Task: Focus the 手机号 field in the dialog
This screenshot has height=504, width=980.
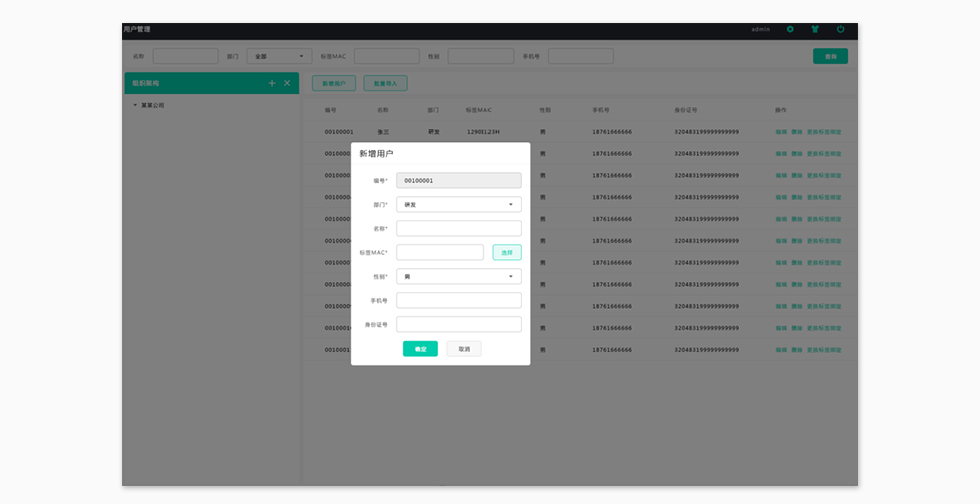Action: (458, 300)
